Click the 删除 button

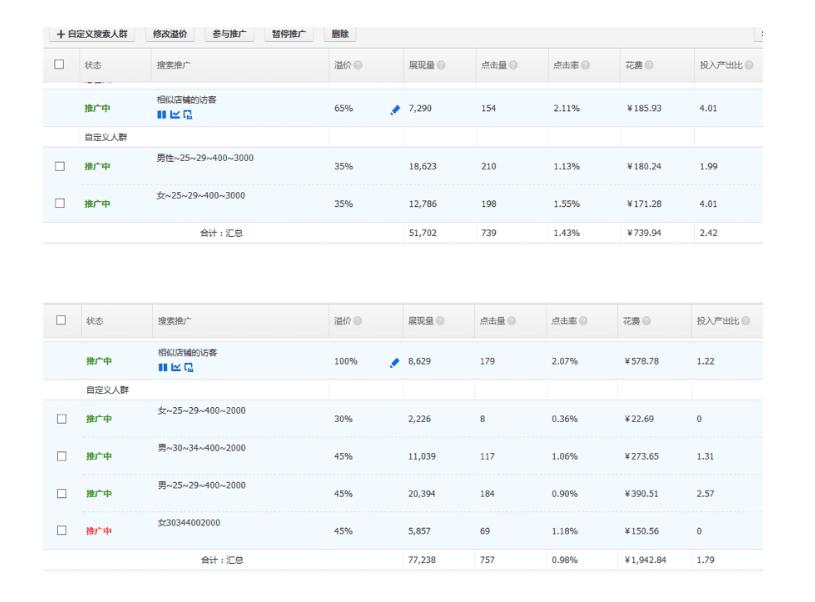[x=340, y=34]
